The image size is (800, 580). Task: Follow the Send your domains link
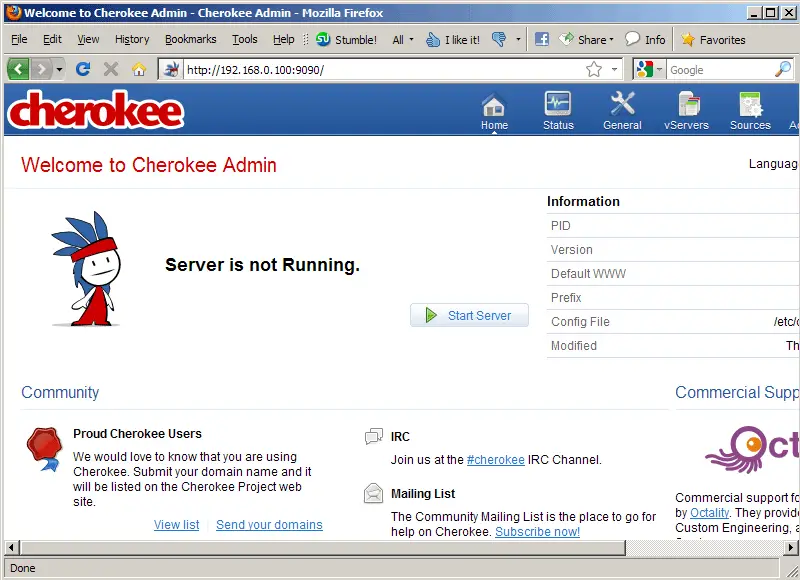pyautogui.click(x=269, y=524)
